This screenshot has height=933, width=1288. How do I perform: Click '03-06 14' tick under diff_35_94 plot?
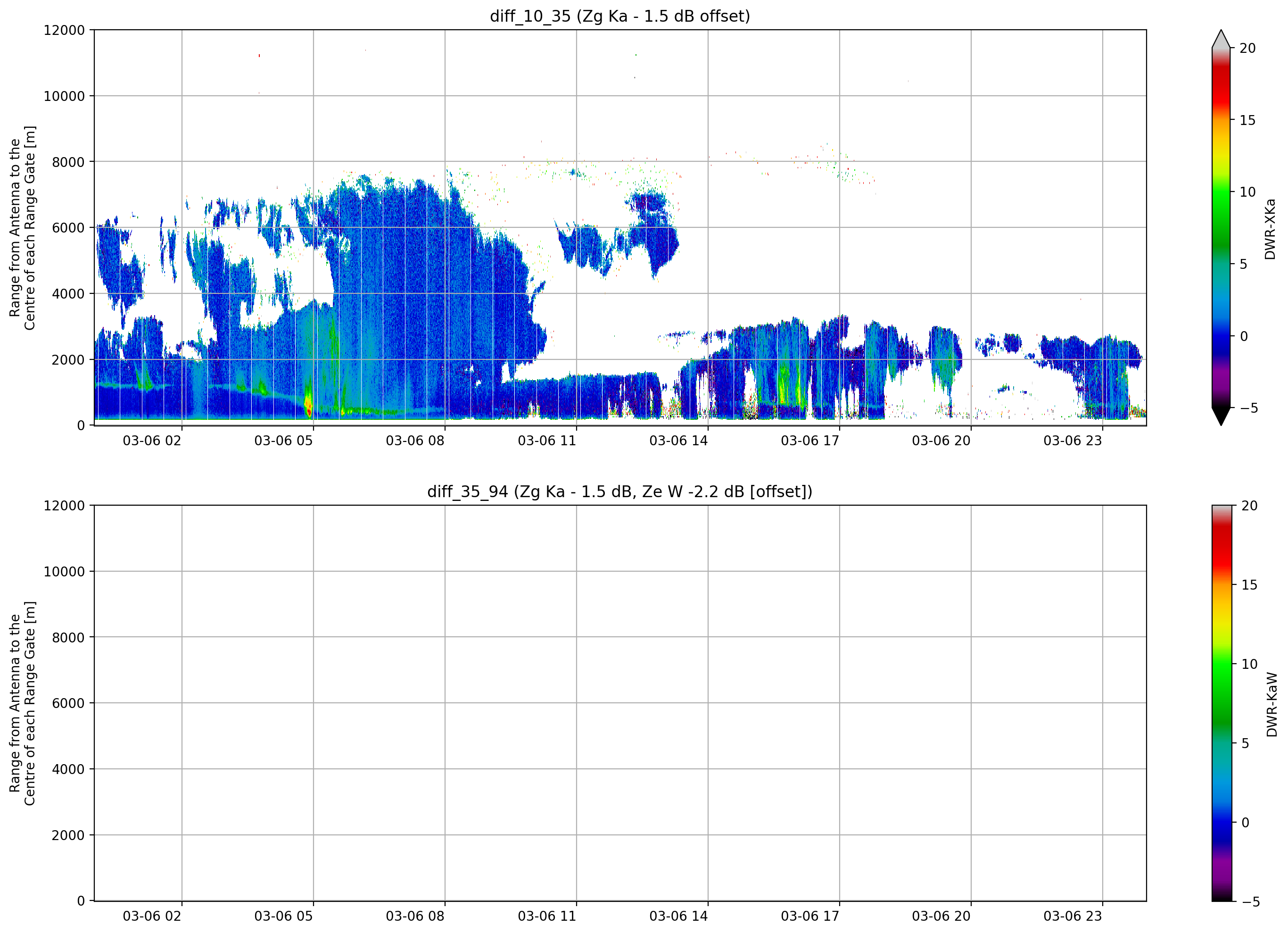[678, 916]
